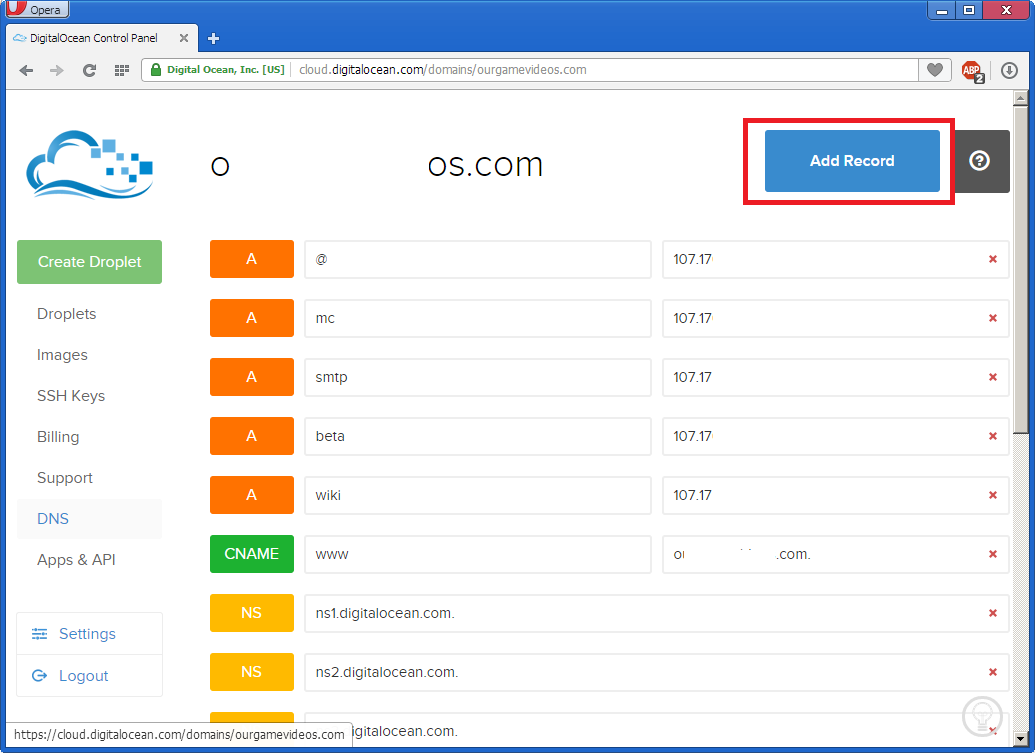Click the Digital Ocean, Inc. security badge
1035x753 pixels.
[218, 70]
